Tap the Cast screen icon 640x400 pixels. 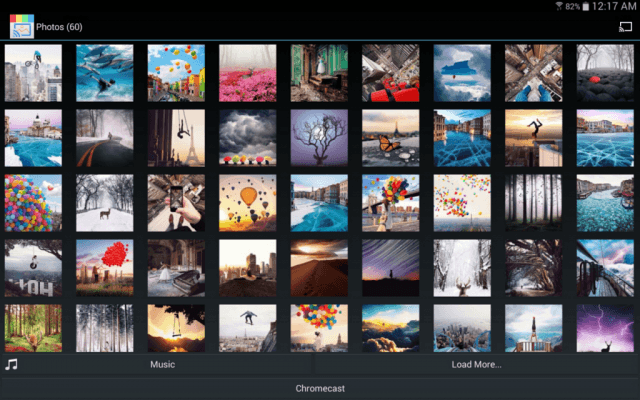click(625, 26)
